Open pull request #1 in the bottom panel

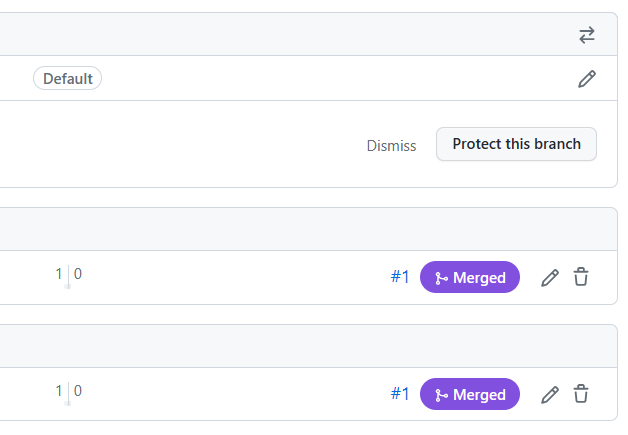point(400,395)
